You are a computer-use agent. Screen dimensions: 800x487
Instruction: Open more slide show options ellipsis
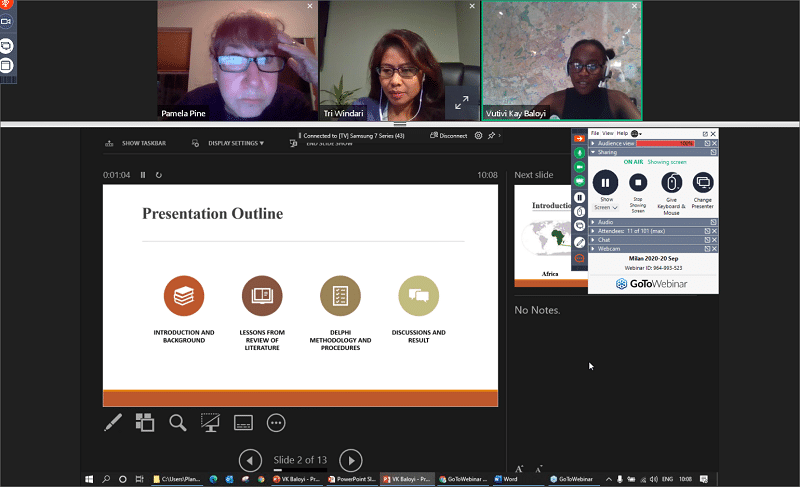pyautogui.click(x=276, y=422)
